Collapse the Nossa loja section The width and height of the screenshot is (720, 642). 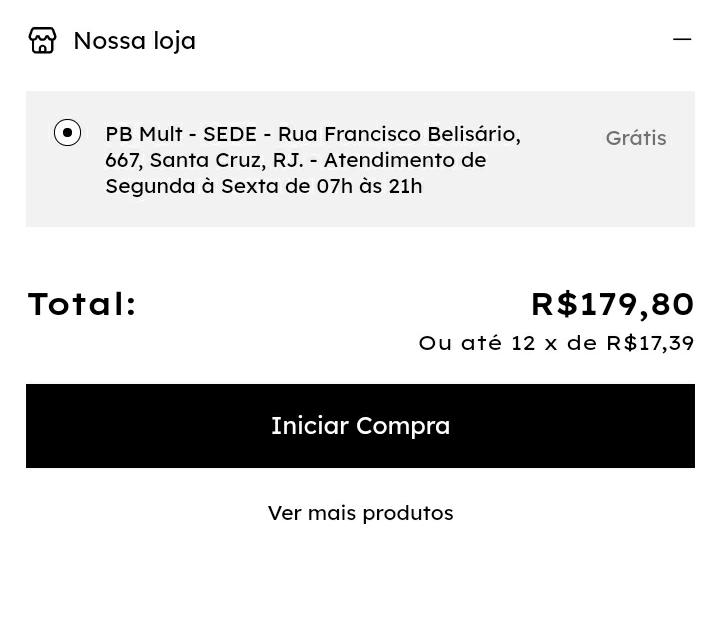[x=682, y=40]
